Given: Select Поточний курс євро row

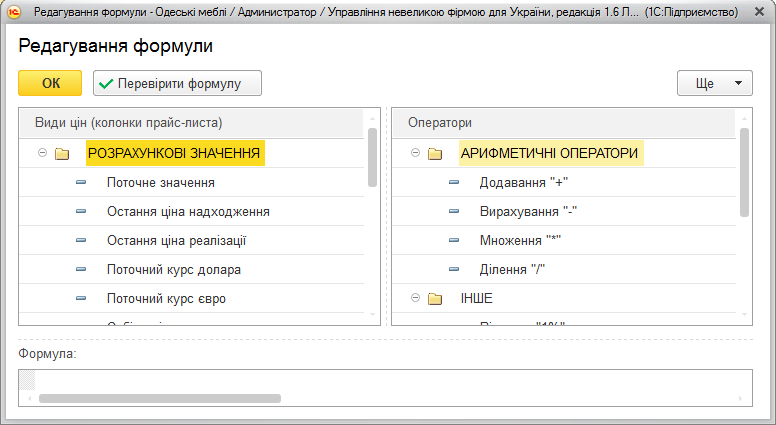Looking at the screenshot, I should 191,298.
